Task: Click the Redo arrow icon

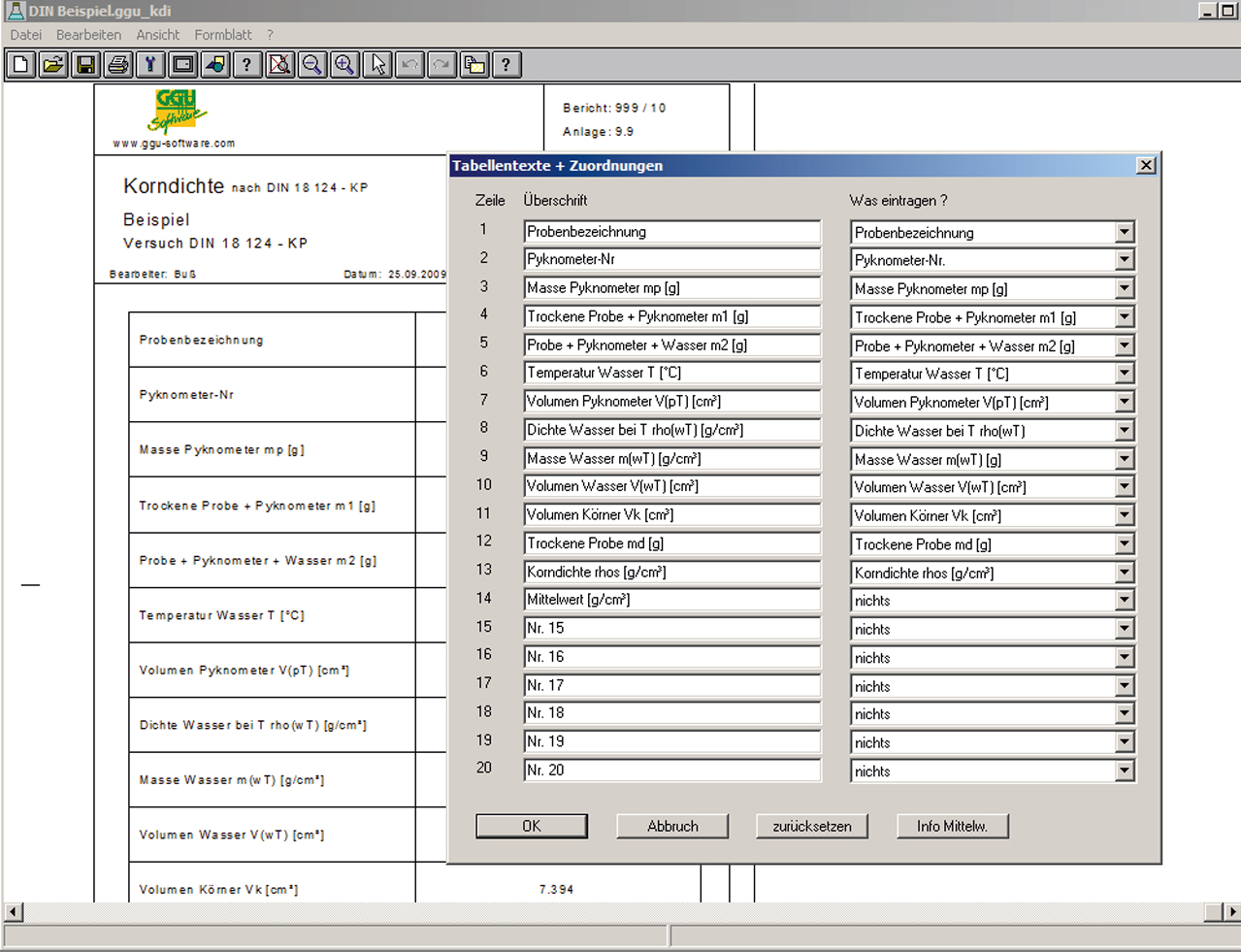Action: [x=441, y=65]
